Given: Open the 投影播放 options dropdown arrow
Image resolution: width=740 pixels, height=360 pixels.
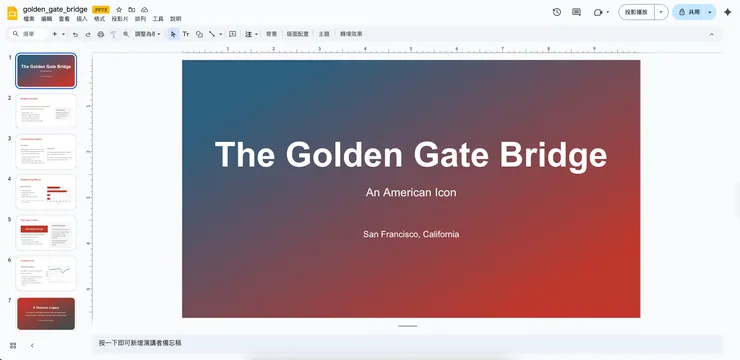Looking at the screenshot, I should coord(661,12).
